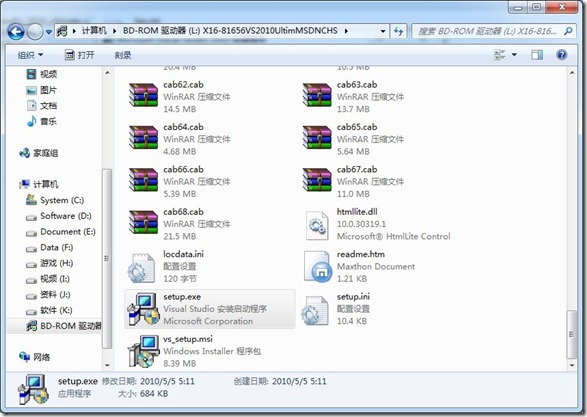Select the readme.htm document icon
587x417 pixels.
click(x=317, y=267)
